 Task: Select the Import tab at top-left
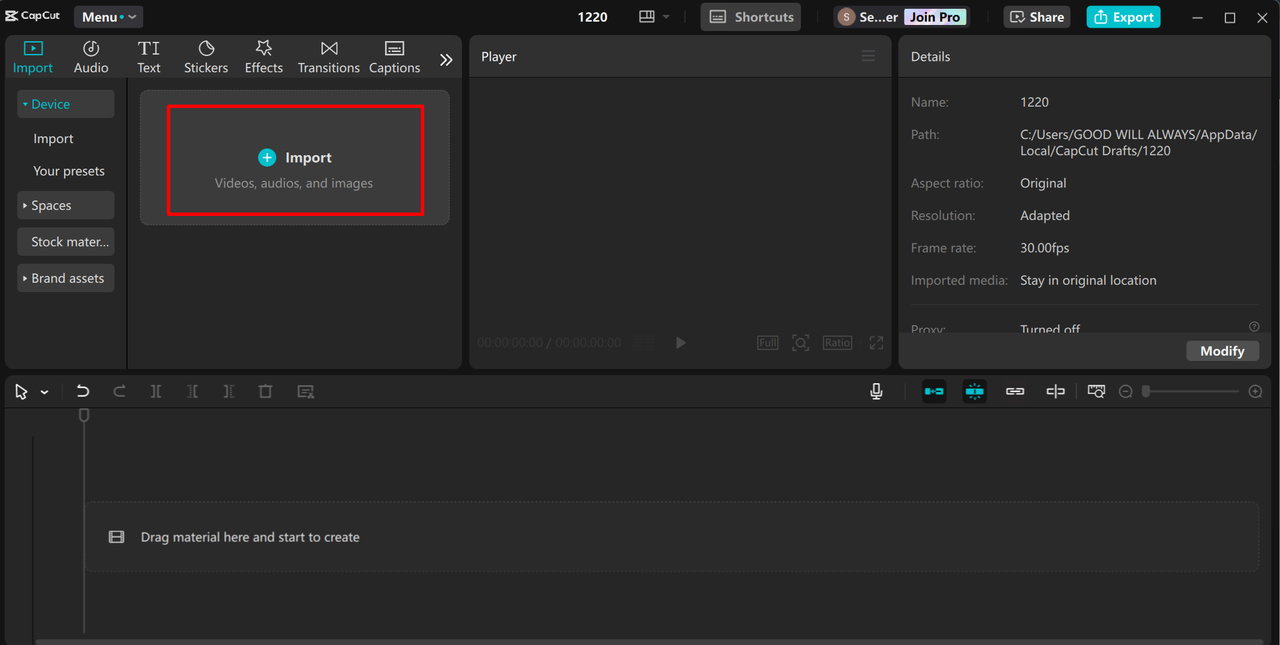point(33,57)
